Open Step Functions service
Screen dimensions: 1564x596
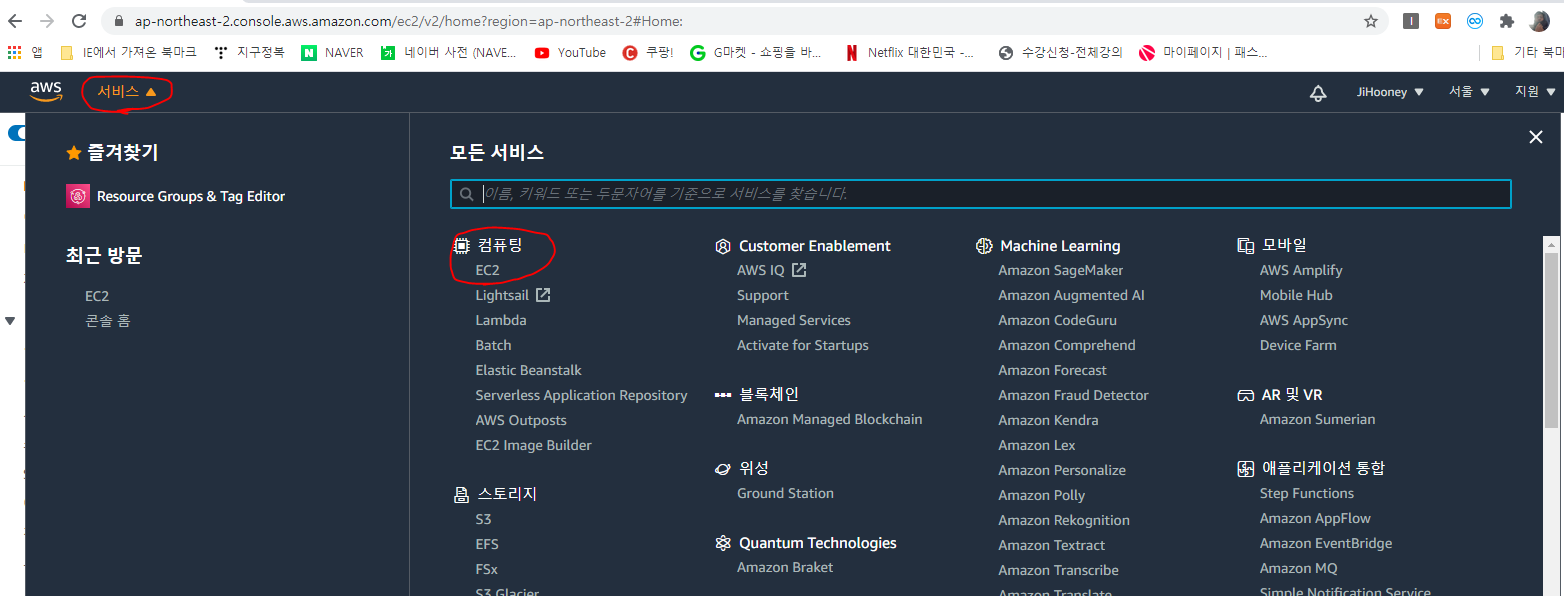tap(1307, 493)
